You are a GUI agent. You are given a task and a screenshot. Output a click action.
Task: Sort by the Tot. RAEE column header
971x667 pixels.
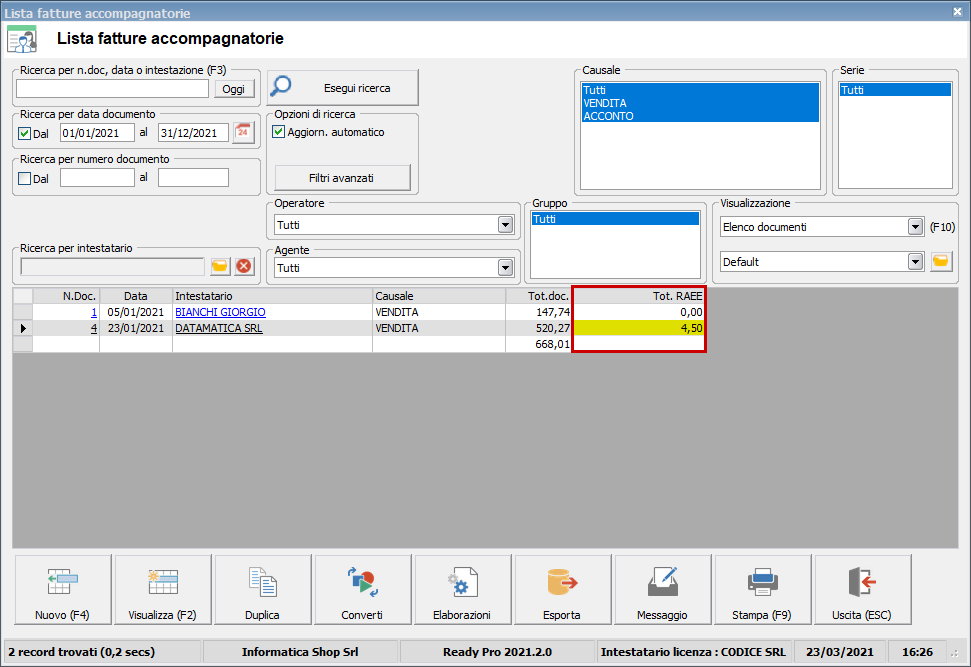click(x=639, y=296)
